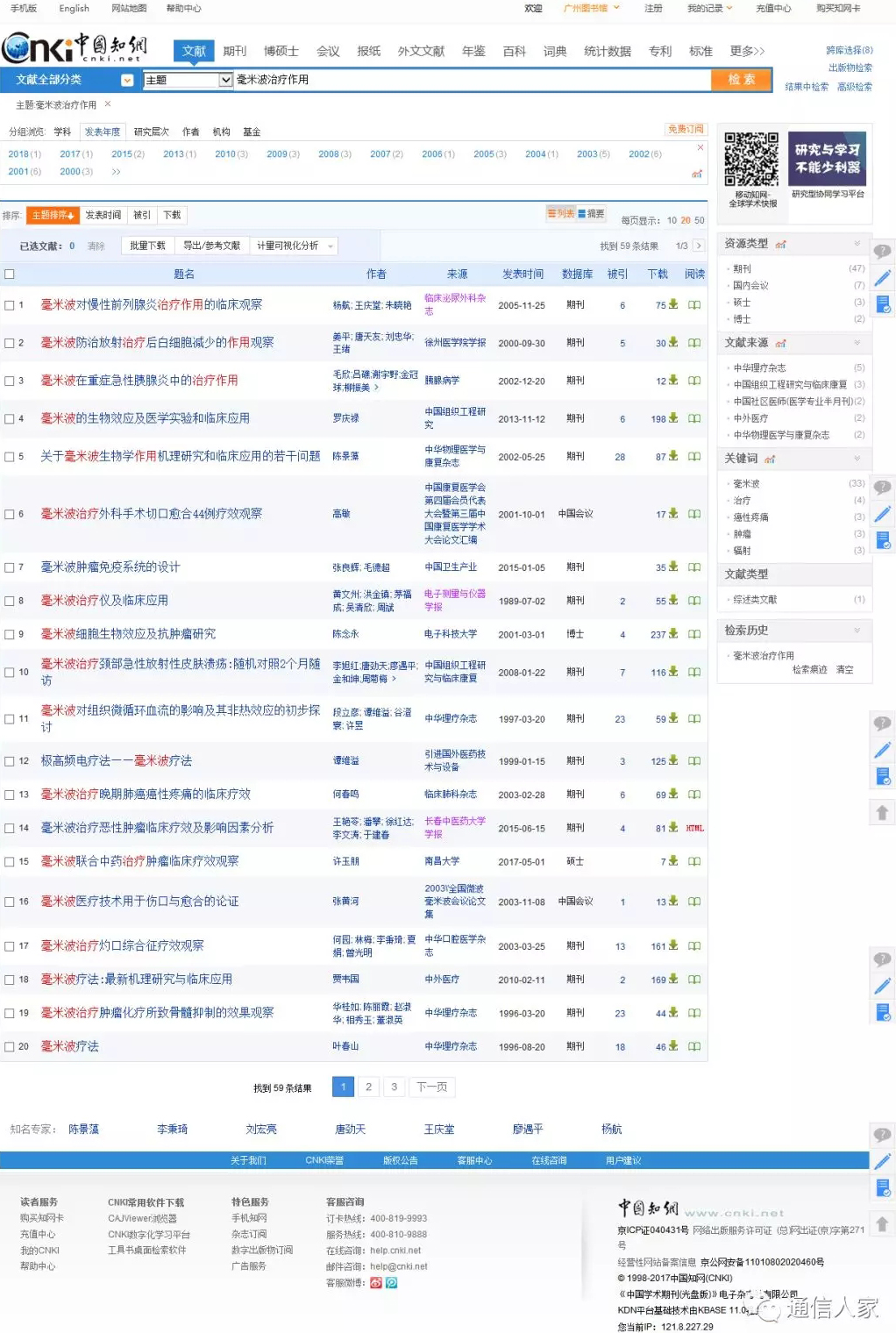Click the 下一页 pagination link
This screenshot has height=1333, width=896.
tap(431, 1087)
